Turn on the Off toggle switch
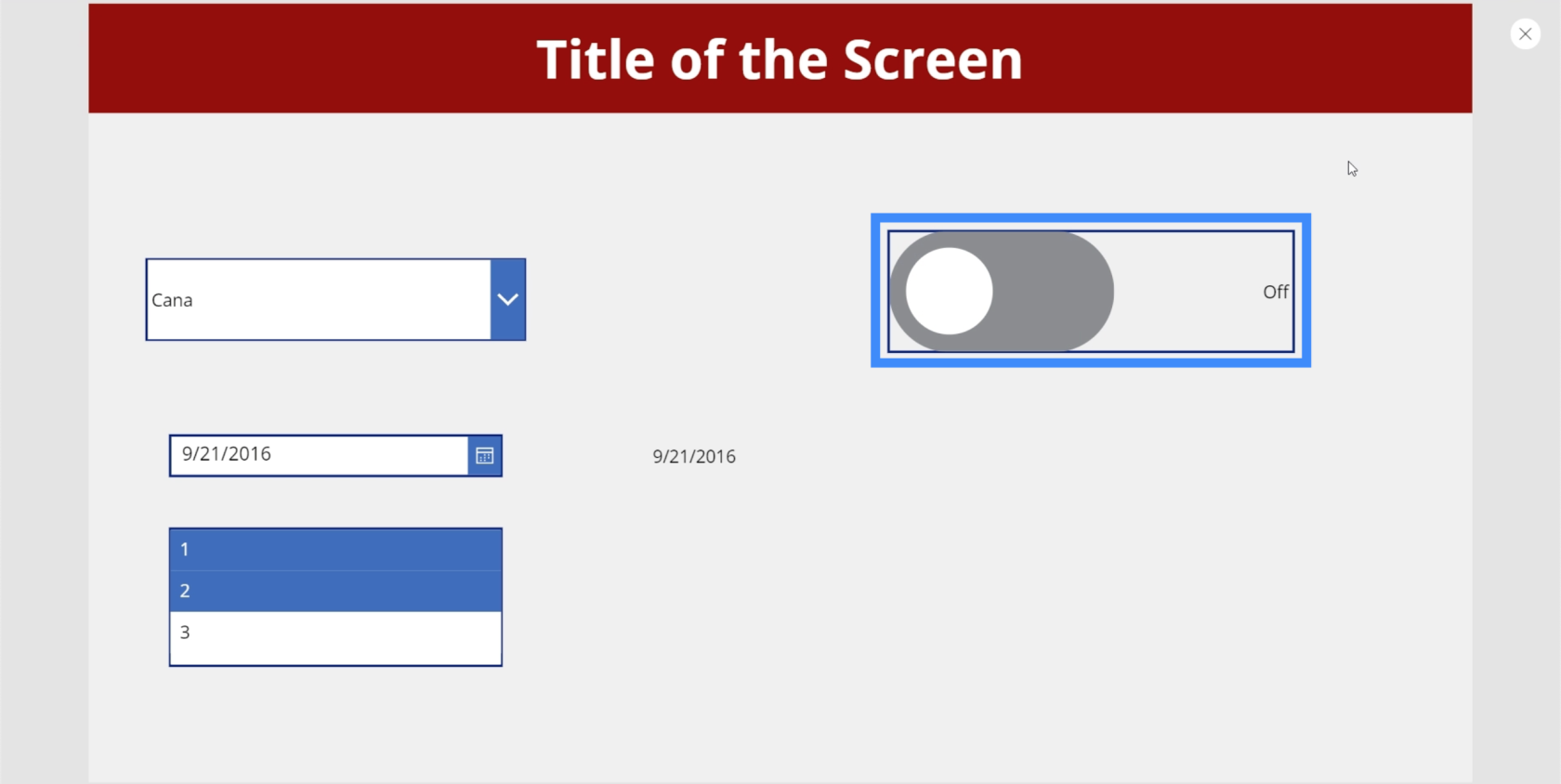The height and width of the screenshot is (784, 1561). point(1001,292)
